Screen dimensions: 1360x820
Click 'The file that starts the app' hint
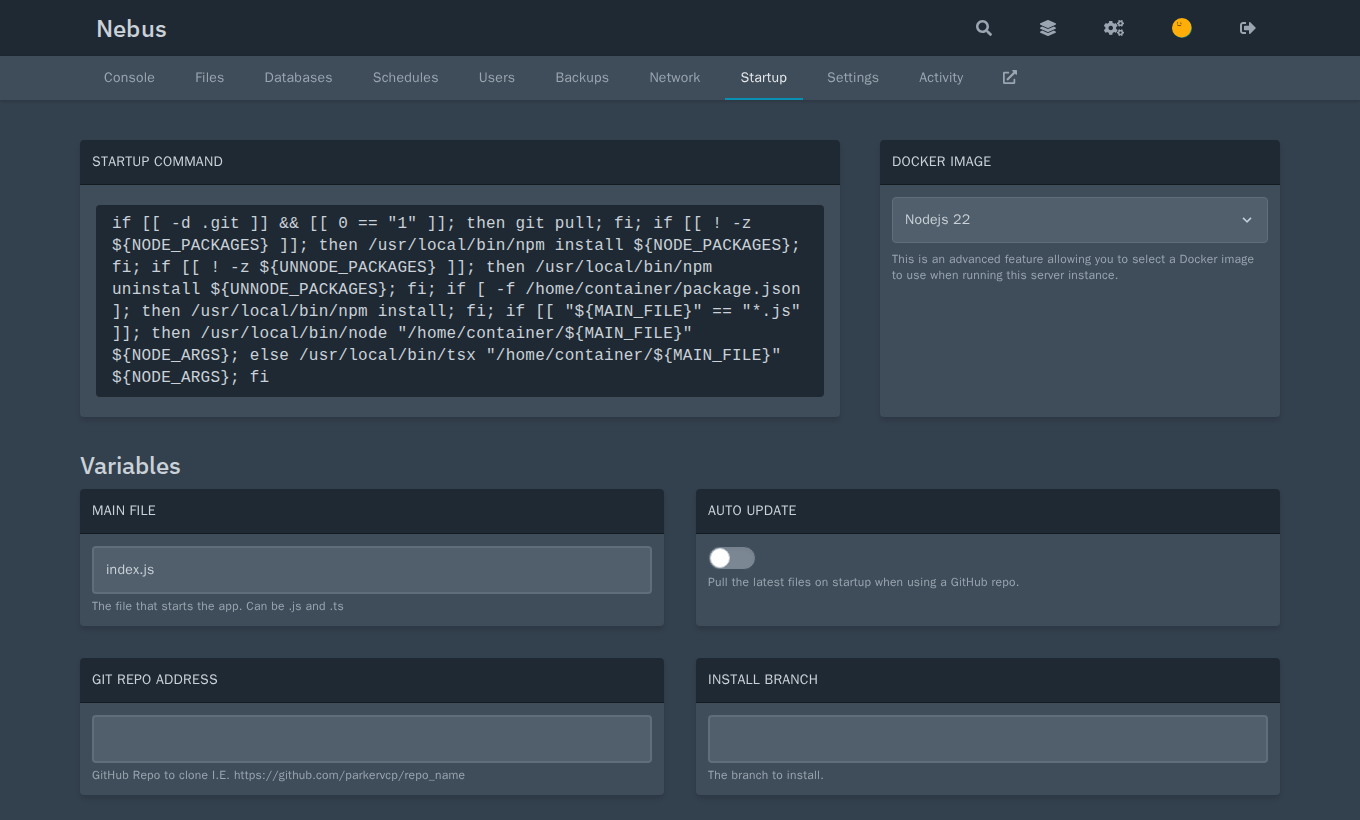click(217, 606)
